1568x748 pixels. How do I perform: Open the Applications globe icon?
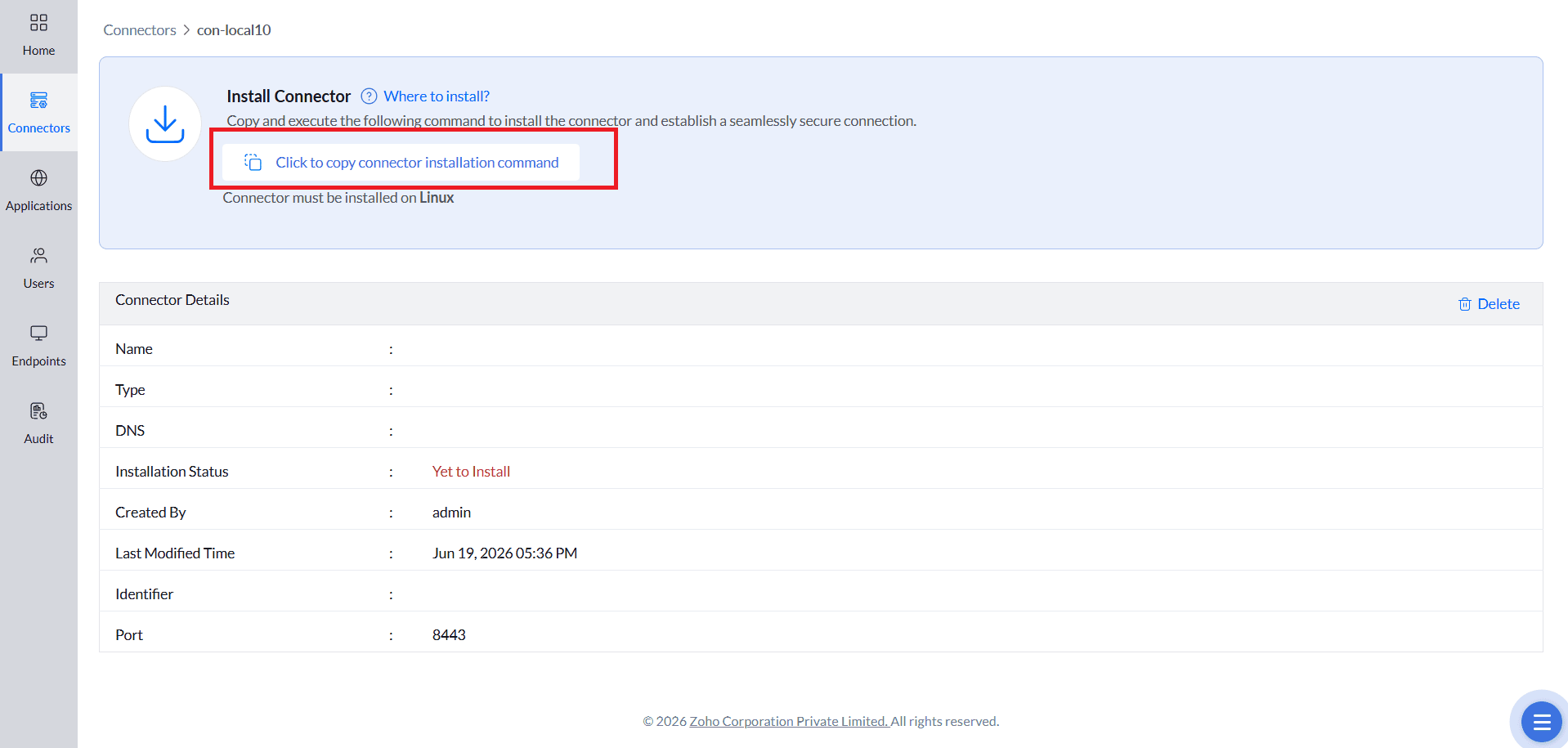point(38,178)
